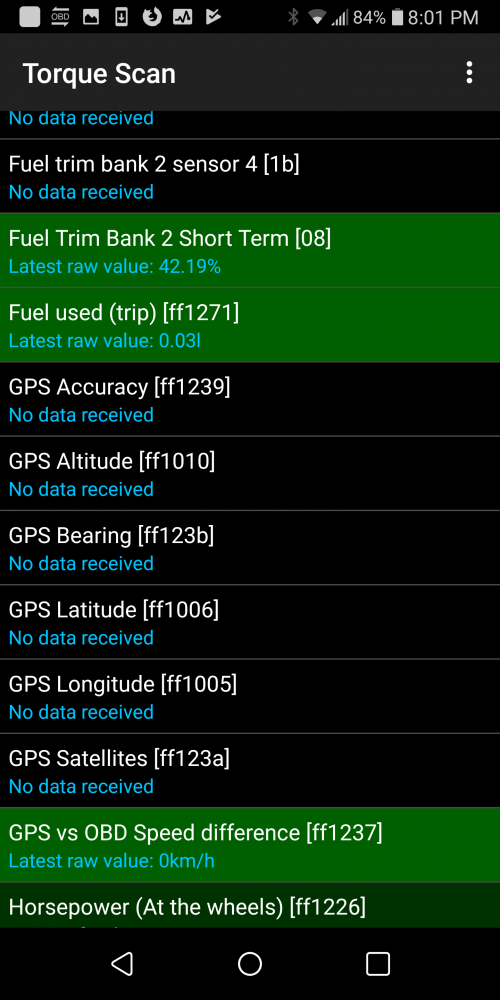Viewport: 500px width, 1000px height.
Task: Open GPS Longitude [ff1005] list entry
Action: (x=250, y=696)
